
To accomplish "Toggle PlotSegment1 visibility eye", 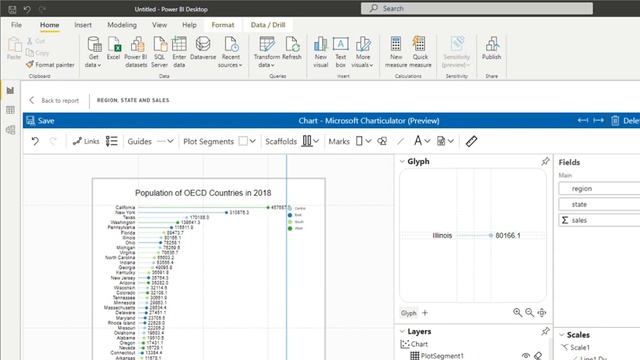I will click(x=526, y=356).
